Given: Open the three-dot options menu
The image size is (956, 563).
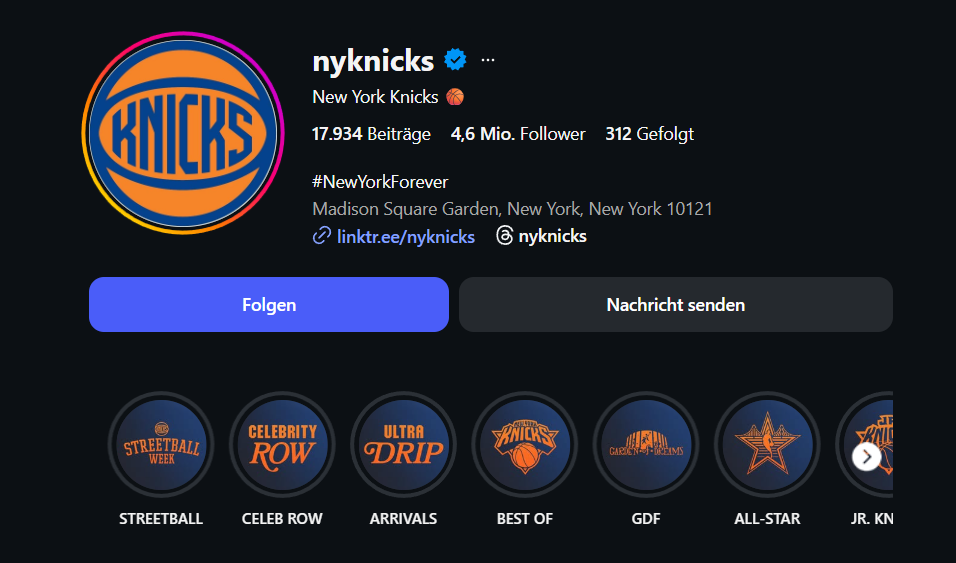Looking at the screenshot, I should 488,60.
